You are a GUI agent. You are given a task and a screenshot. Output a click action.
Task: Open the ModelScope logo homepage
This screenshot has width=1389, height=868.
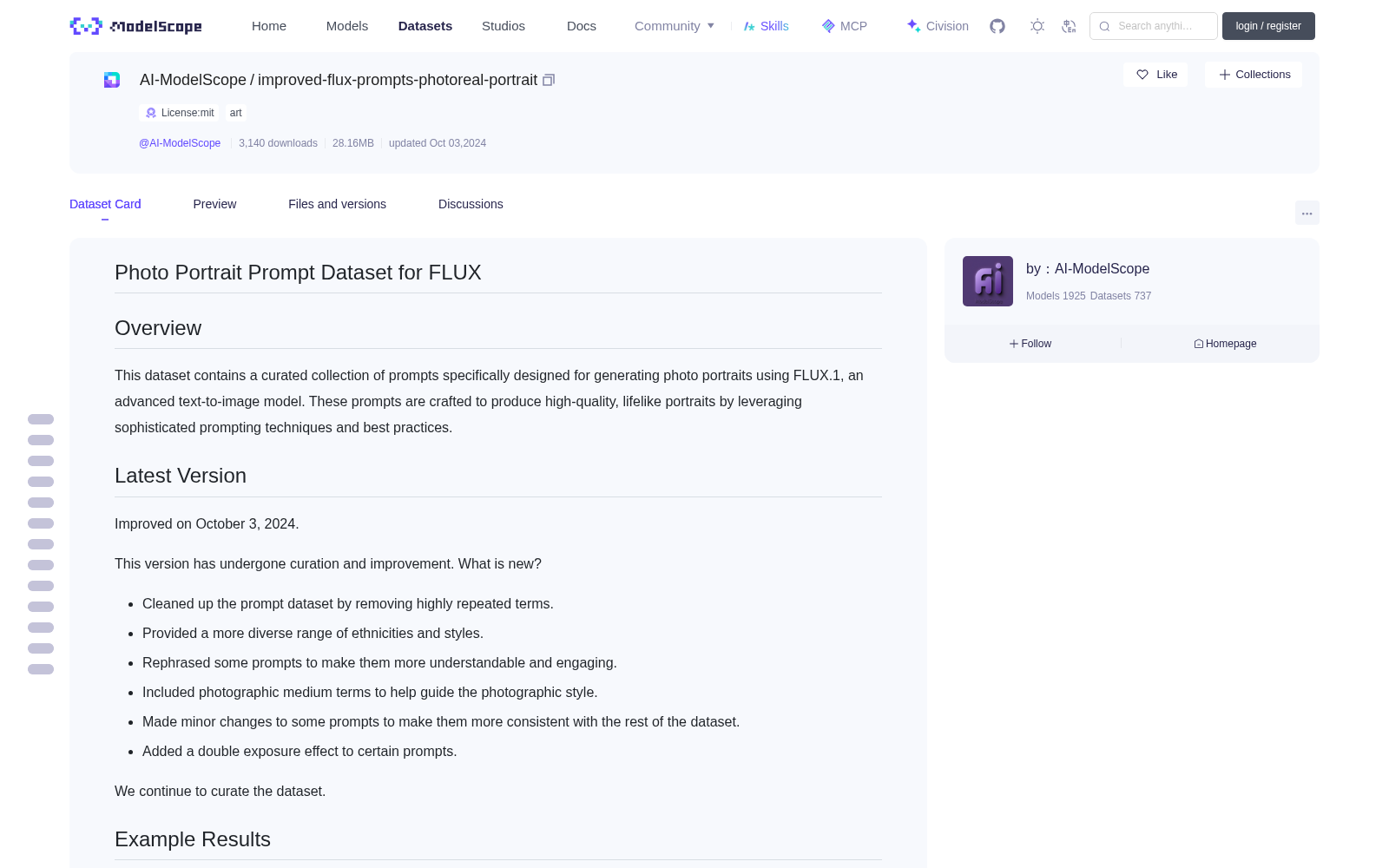click(136, 26)
